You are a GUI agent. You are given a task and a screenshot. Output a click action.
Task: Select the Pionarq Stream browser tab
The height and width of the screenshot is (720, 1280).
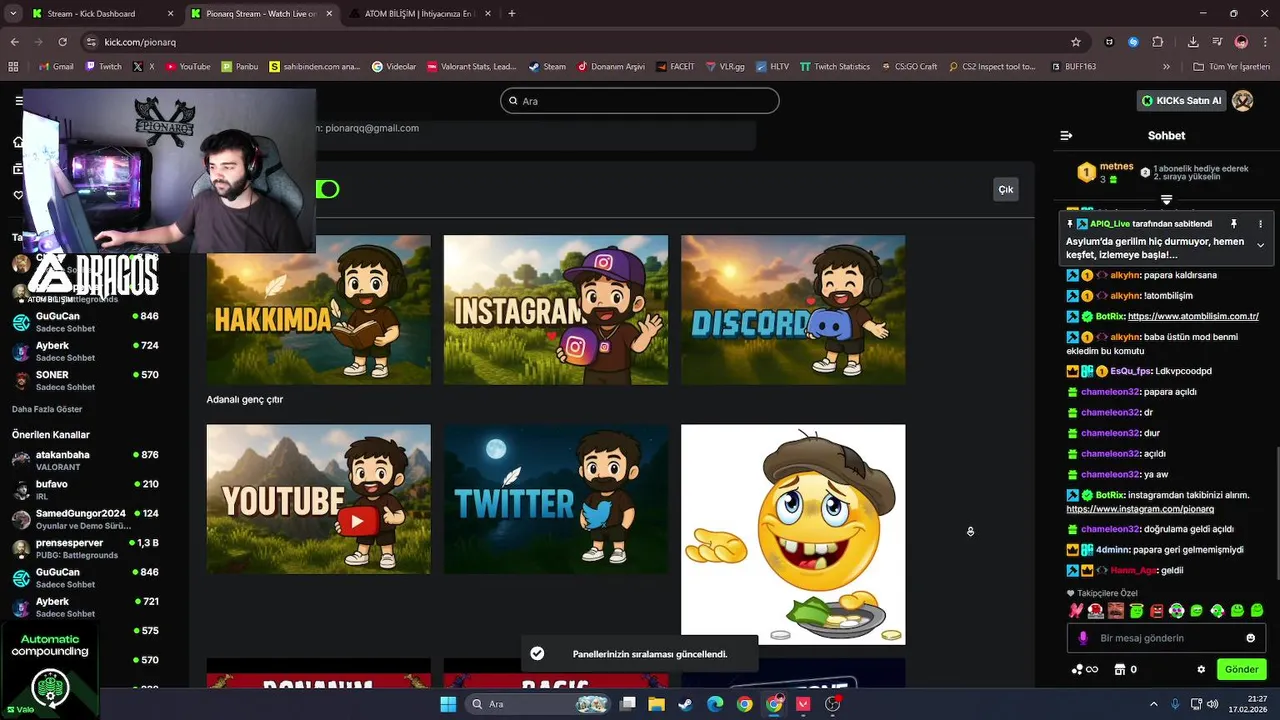pyautogui.click(x=260, y=14)
